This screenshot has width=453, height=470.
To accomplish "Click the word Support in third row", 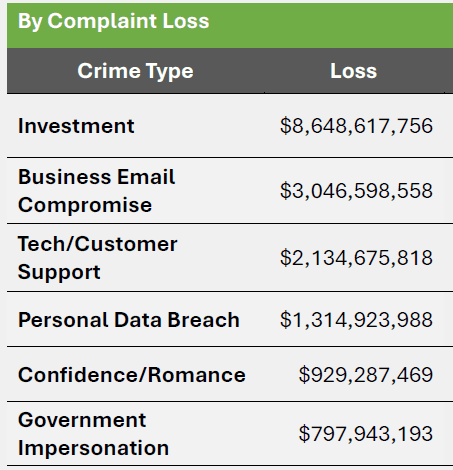I will (59, 272).
